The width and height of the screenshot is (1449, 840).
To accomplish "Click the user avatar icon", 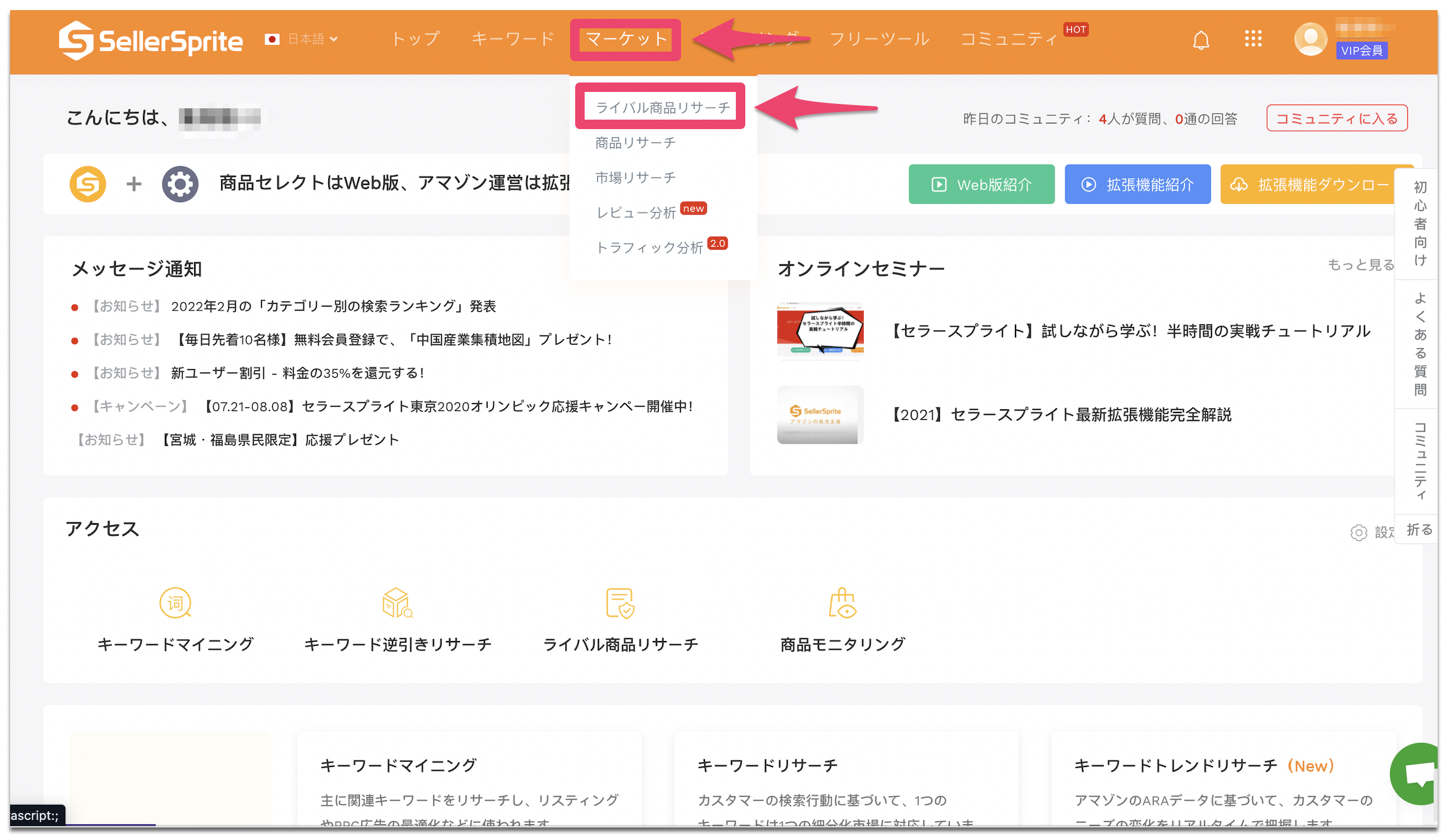I will [1310, 40].
